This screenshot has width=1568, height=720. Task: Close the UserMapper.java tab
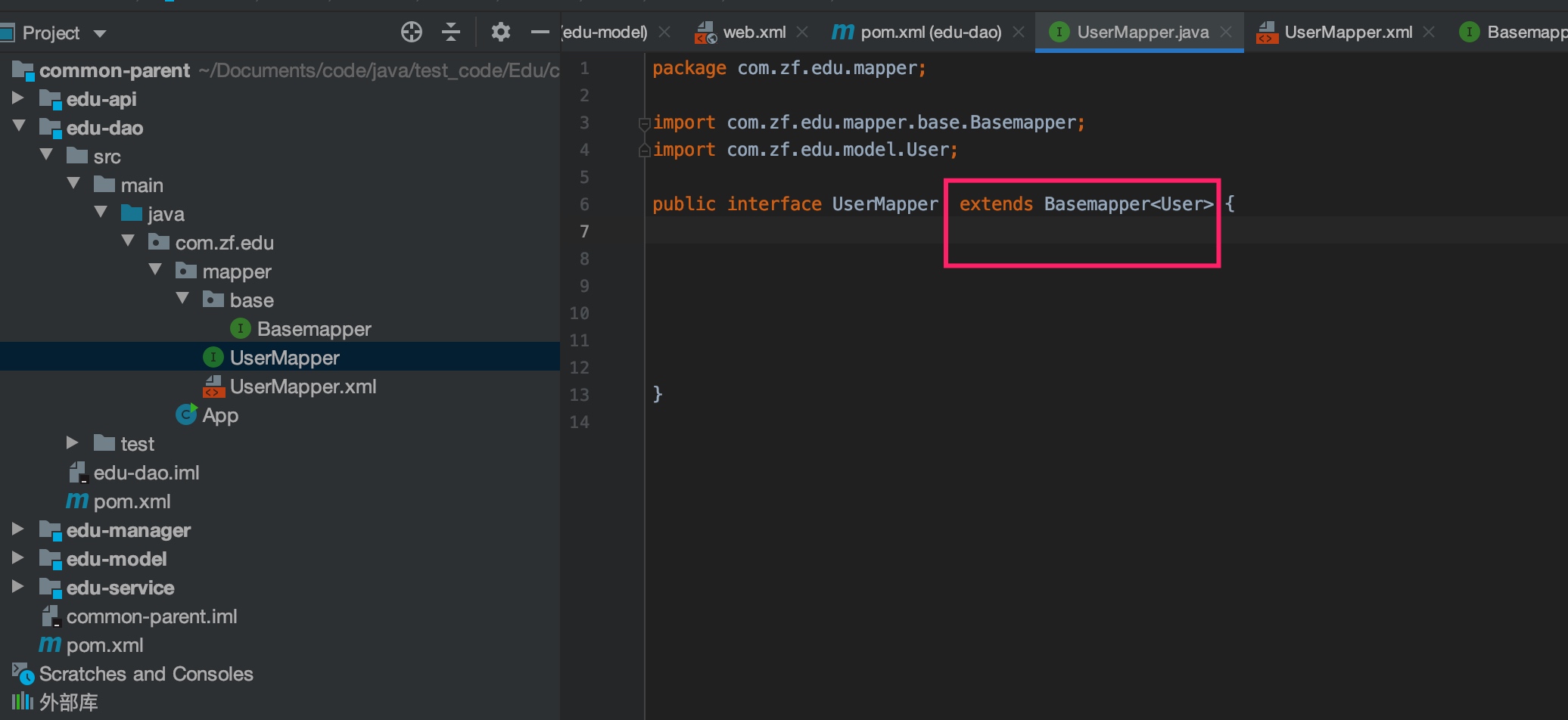[1226, 32]
